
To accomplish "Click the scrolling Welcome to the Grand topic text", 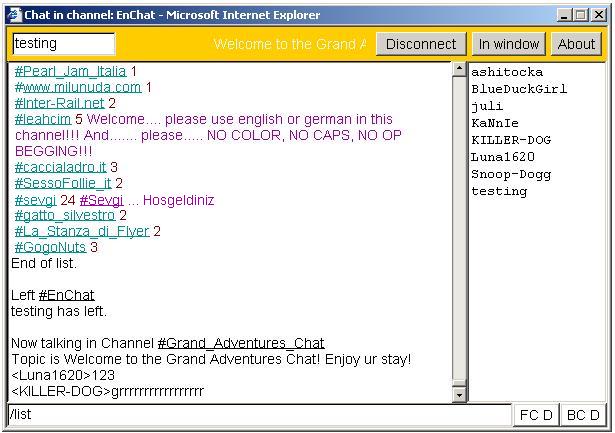I will pyautogui.click(x=290, y=44).
